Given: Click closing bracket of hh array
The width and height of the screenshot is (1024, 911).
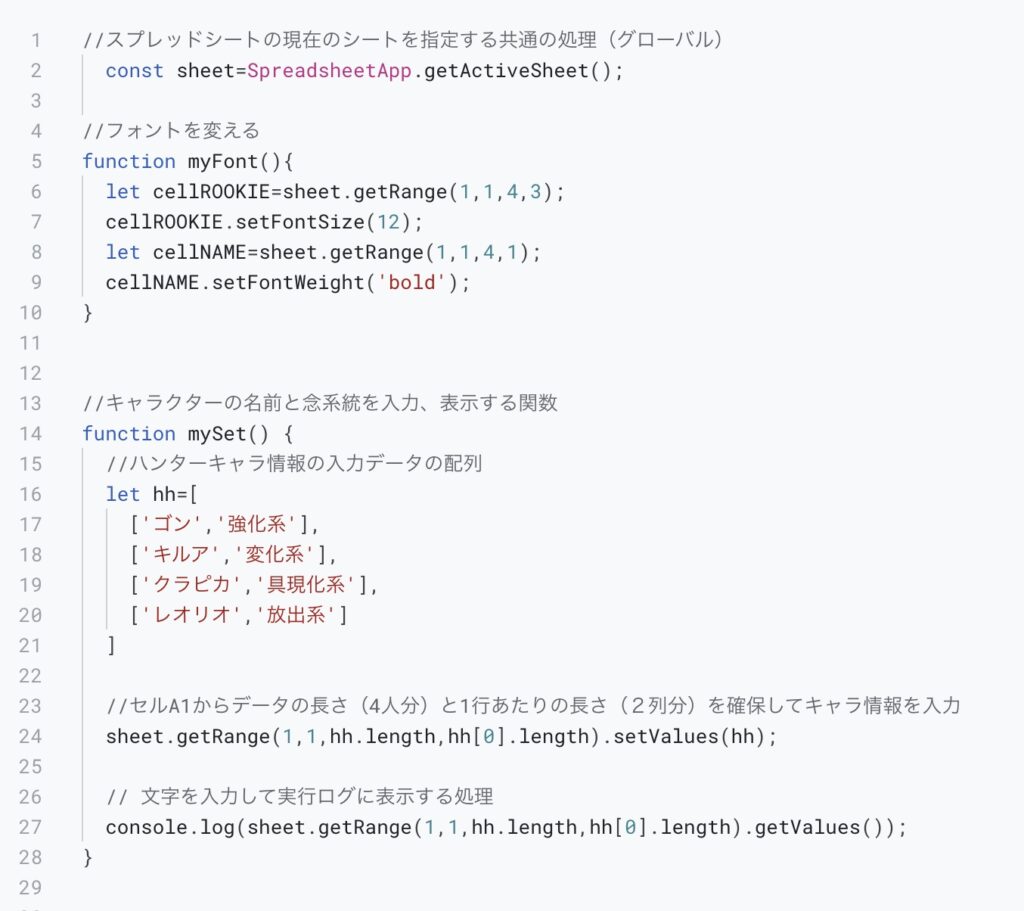Looking at the screenshot, I should [x=112, y=645].
